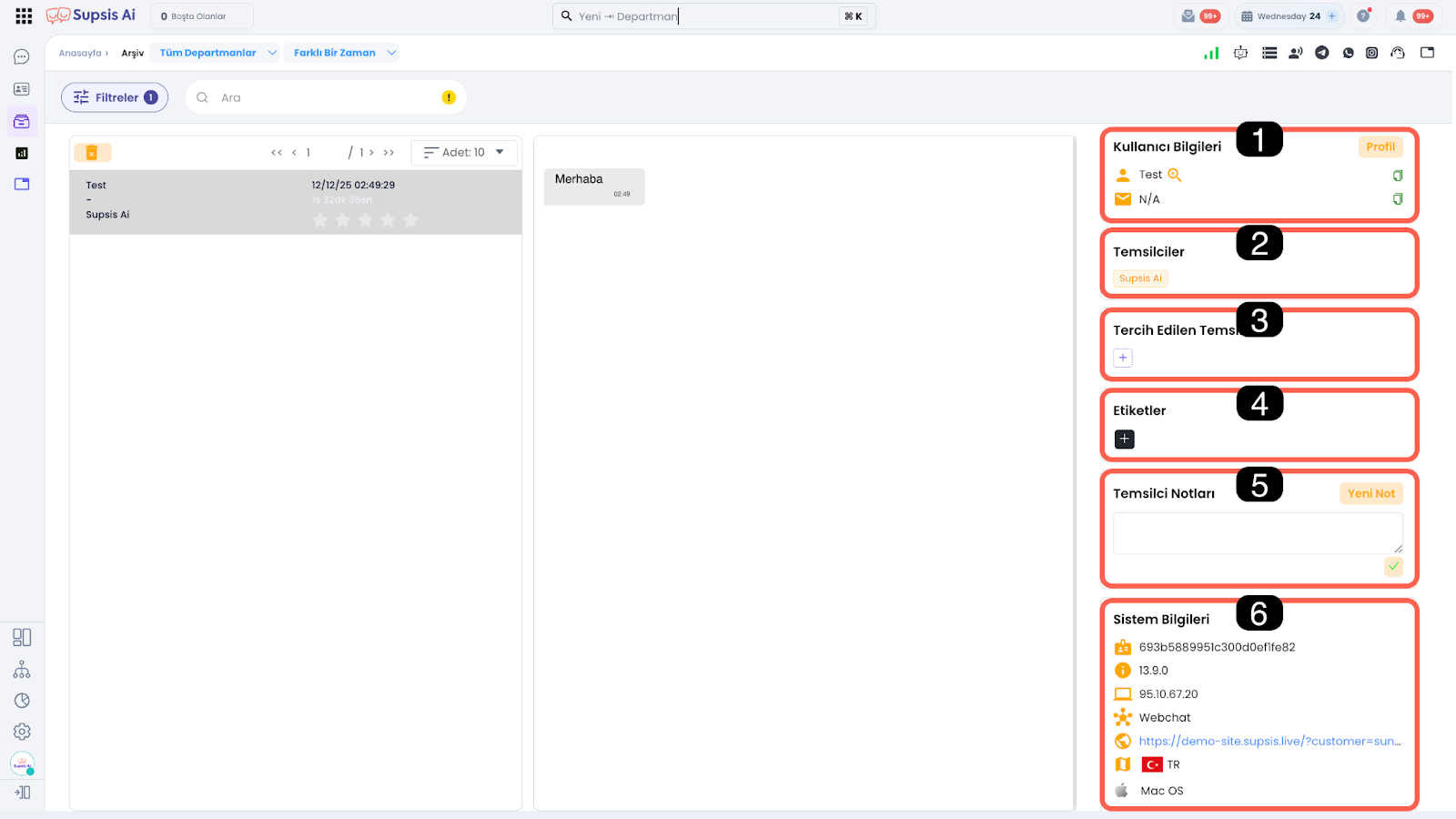This screenshot has width=1456, height=819.
Task: Toggle the Filtreler filter panel
Action: click(115, 97)
